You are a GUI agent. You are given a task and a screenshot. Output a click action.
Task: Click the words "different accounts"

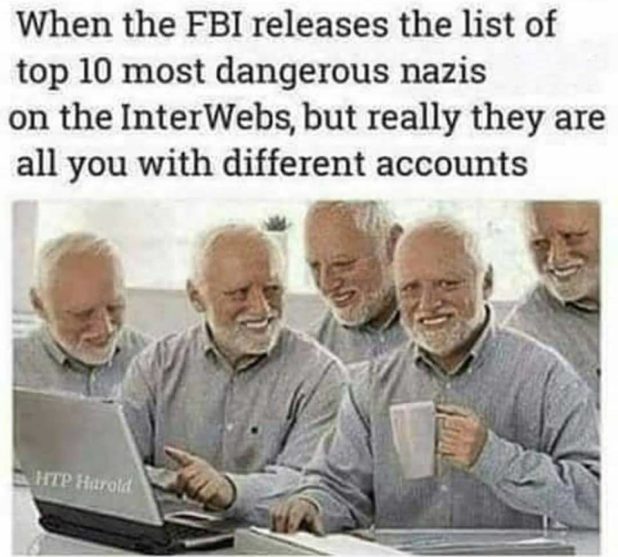(375, 162)
